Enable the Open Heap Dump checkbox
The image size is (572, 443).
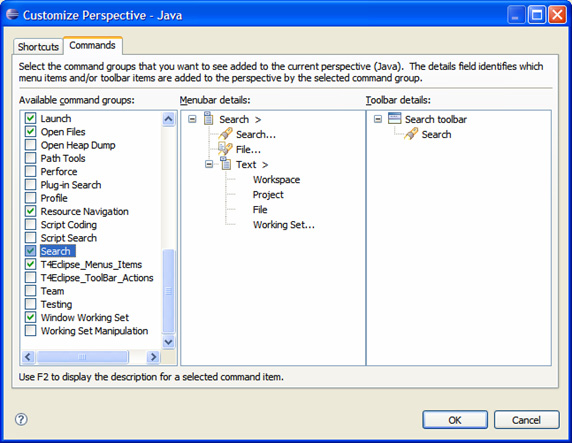(x=31, y=145)
